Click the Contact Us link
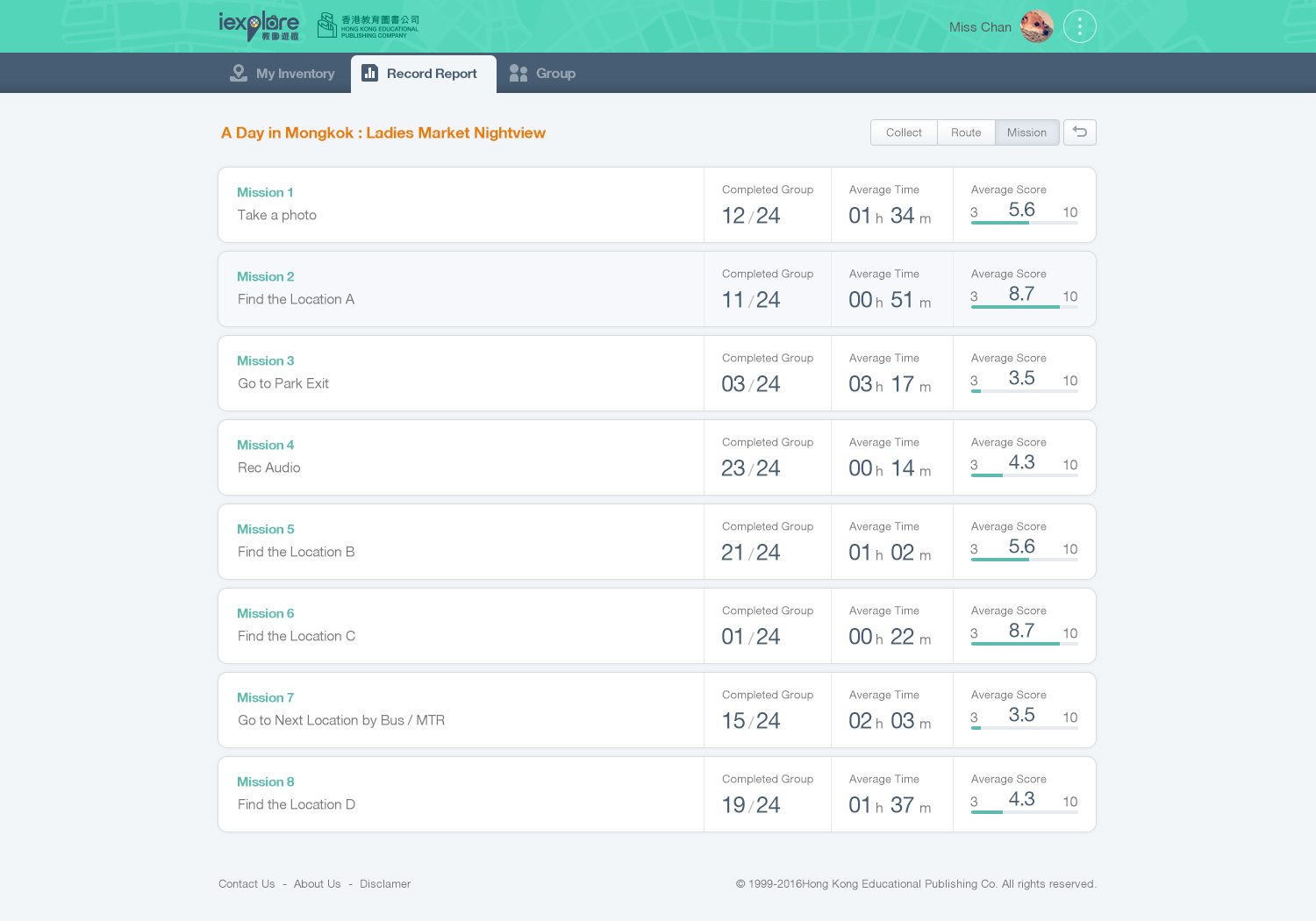This screenshot has width=1316, height=921. click(247, 884)
